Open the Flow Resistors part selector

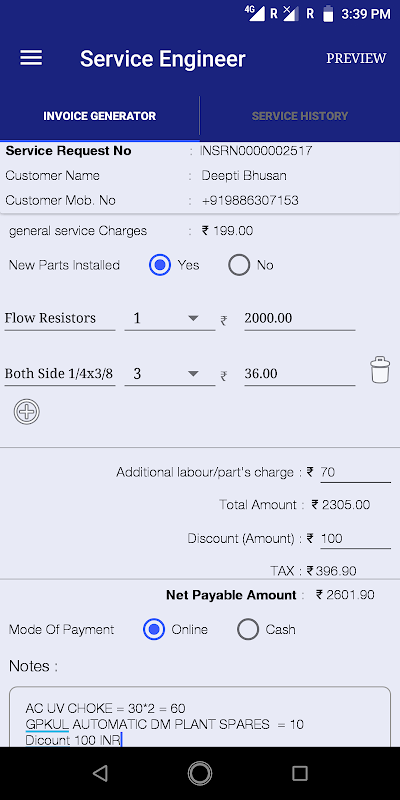[60, 318]
